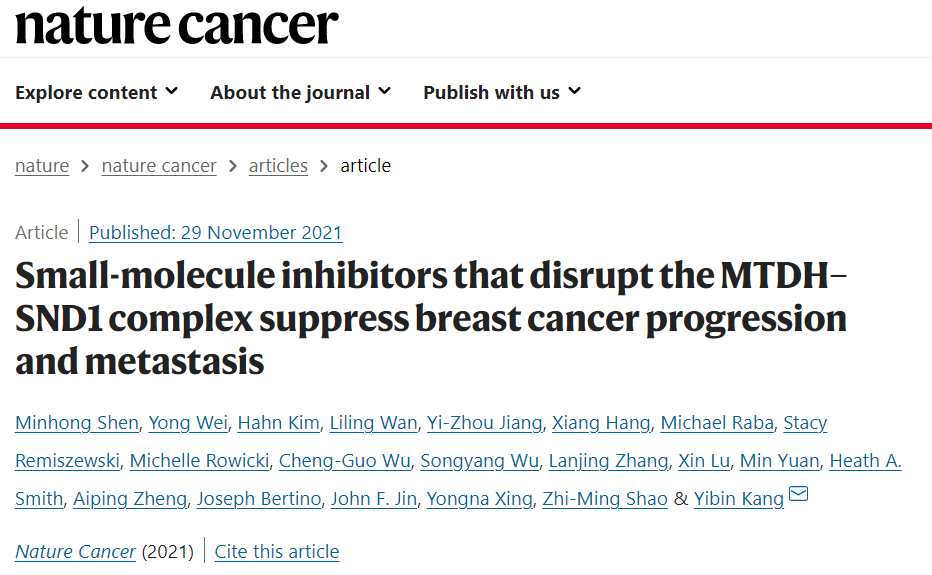
Task: Open author Hahn Kim's profile link
Action: point(279,423)
